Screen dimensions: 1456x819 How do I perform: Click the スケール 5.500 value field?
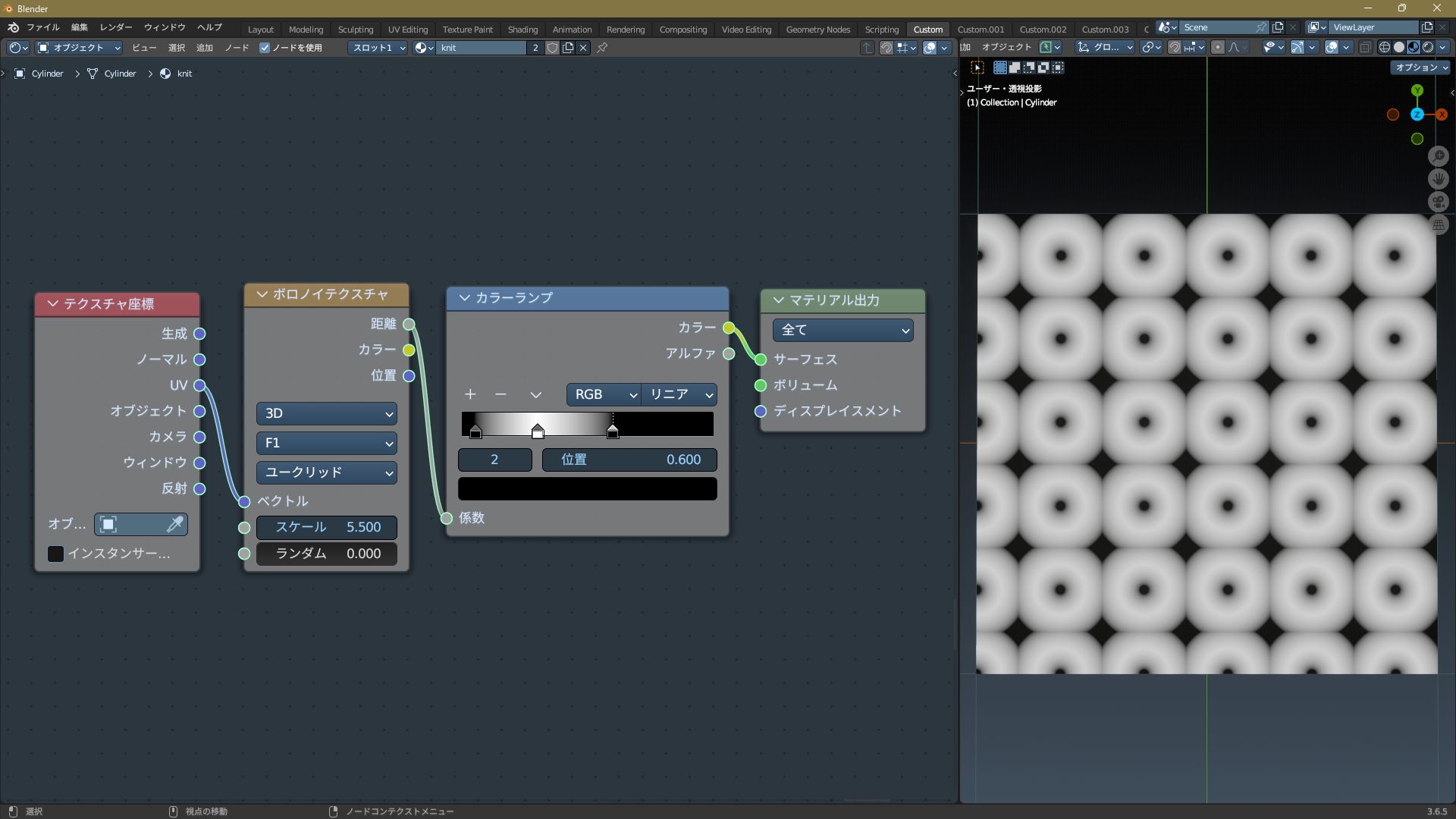pos(326,527)
